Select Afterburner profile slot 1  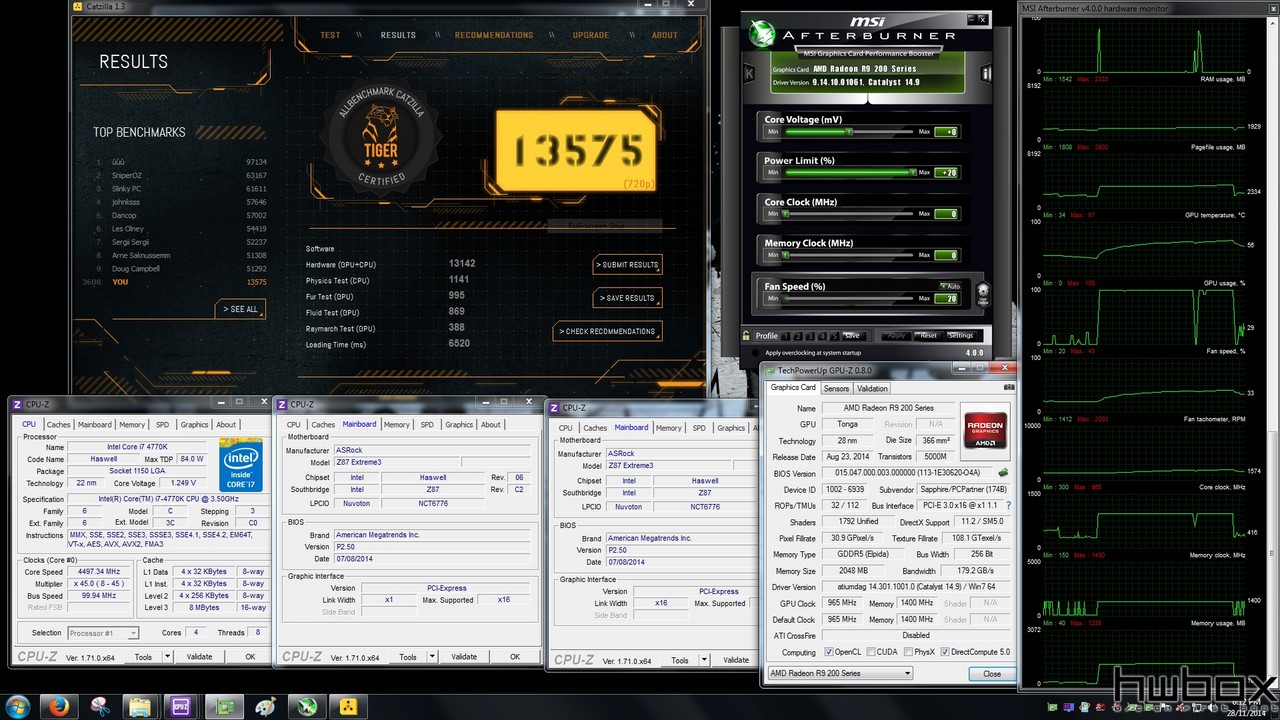pyautogui.click(x=786, y=336)
